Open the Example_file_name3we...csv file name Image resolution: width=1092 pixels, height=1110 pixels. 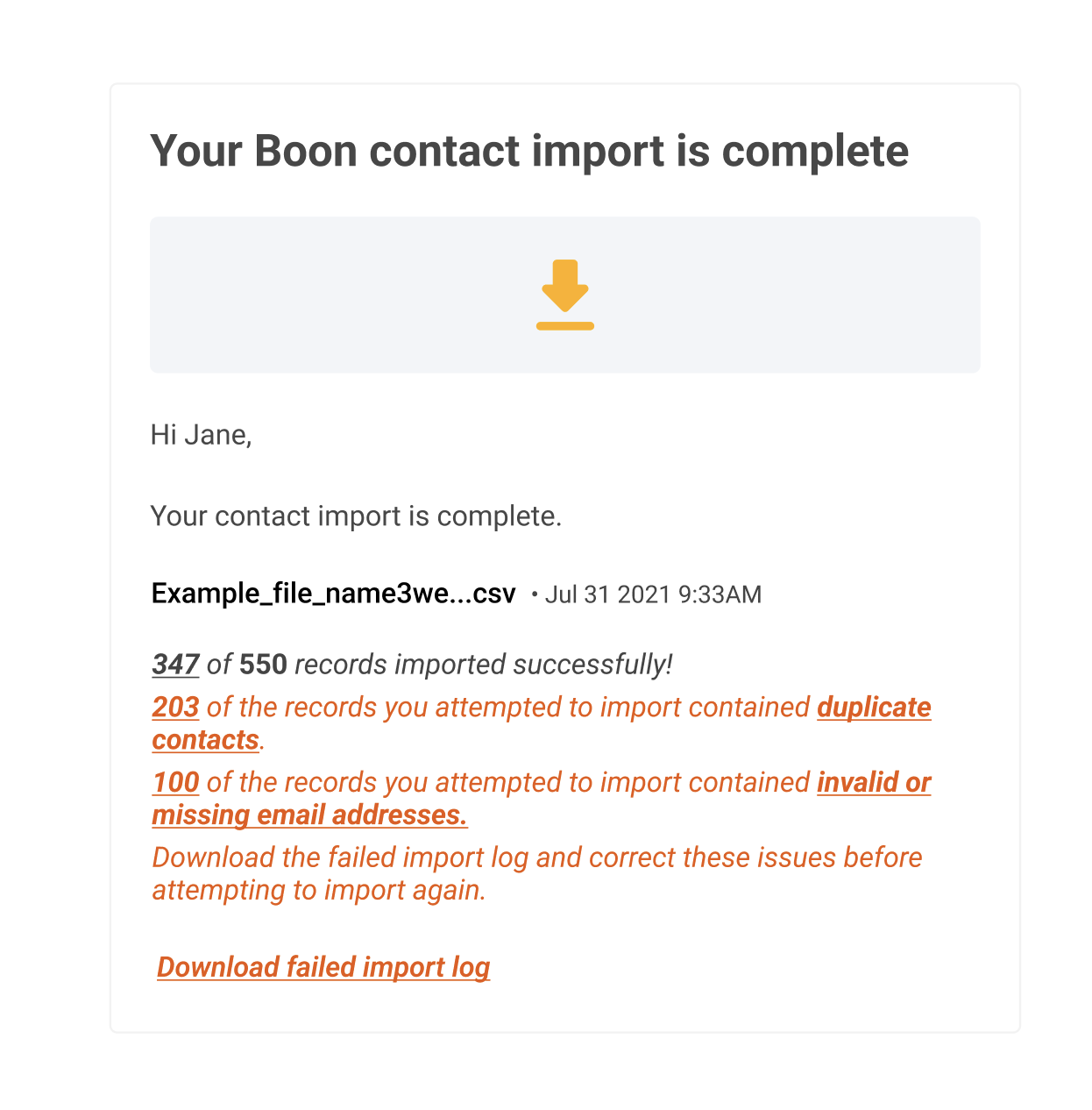pos(334,594)
